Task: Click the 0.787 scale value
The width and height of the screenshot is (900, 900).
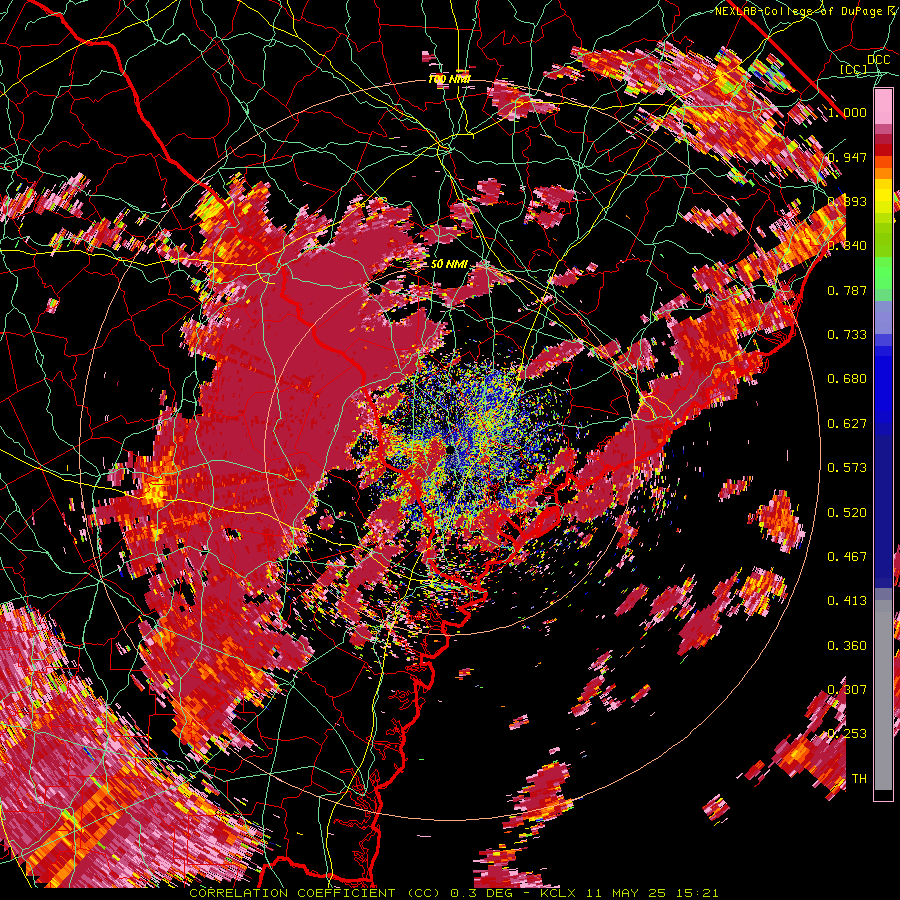Action: tap(847, 290)
